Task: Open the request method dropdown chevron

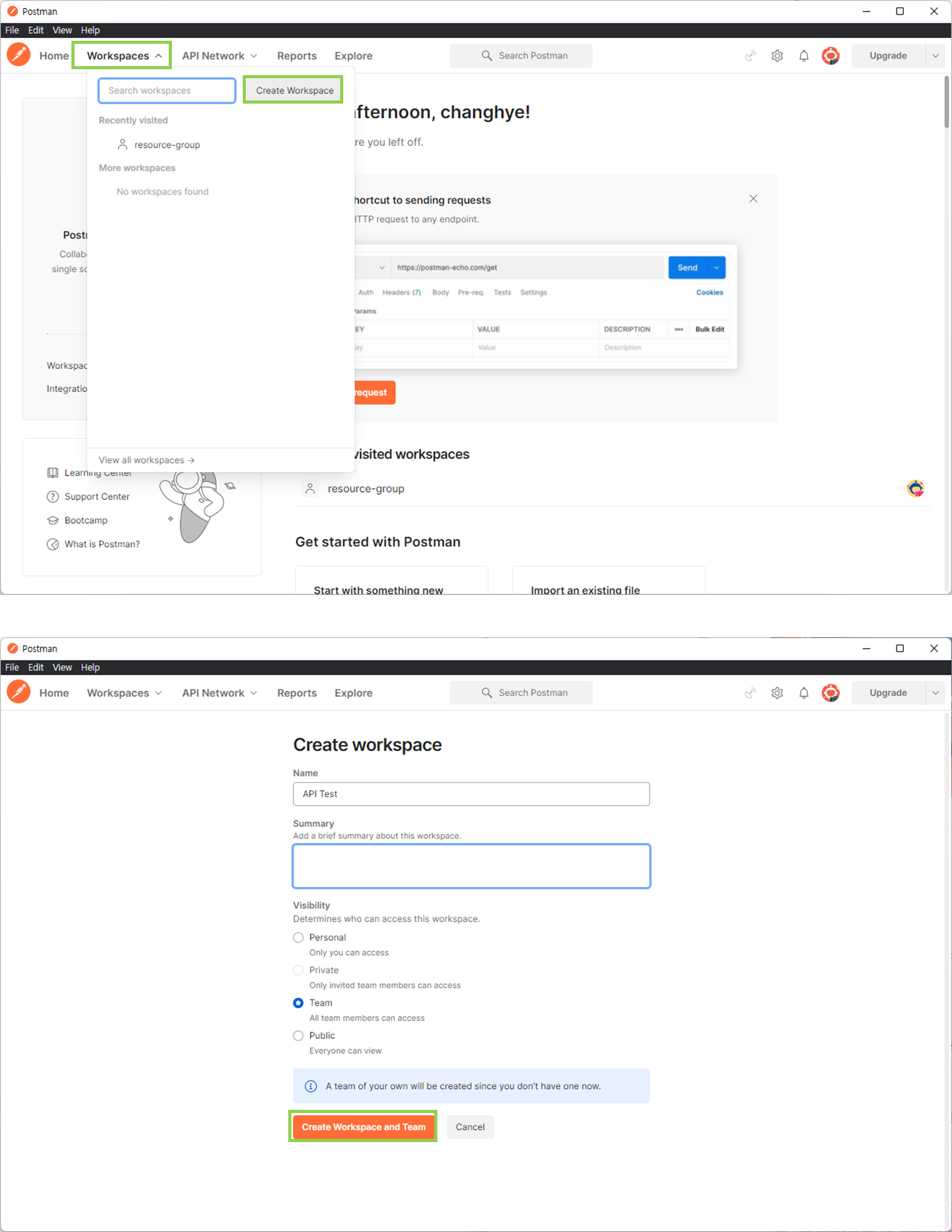Action: pyautogui.click(x=381, y=268)
